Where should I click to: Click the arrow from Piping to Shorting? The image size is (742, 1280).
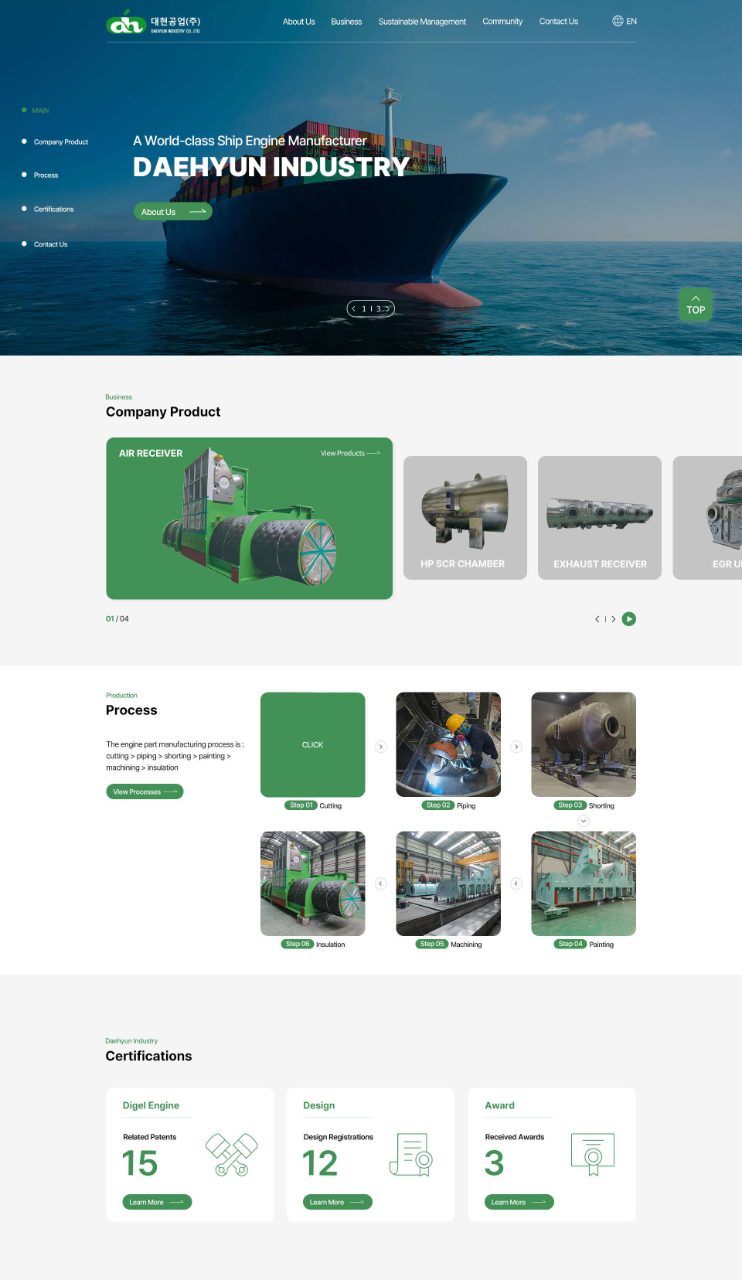click(x=517, y=747)
